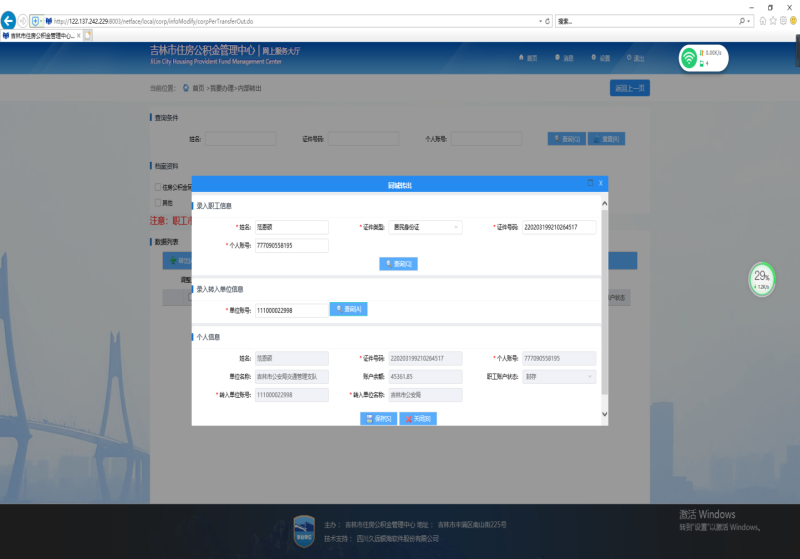Image resolution: width=800 pixels, height=559 pixels.
Task: Open 设置 settings in header menu
Action: (599, 58)
